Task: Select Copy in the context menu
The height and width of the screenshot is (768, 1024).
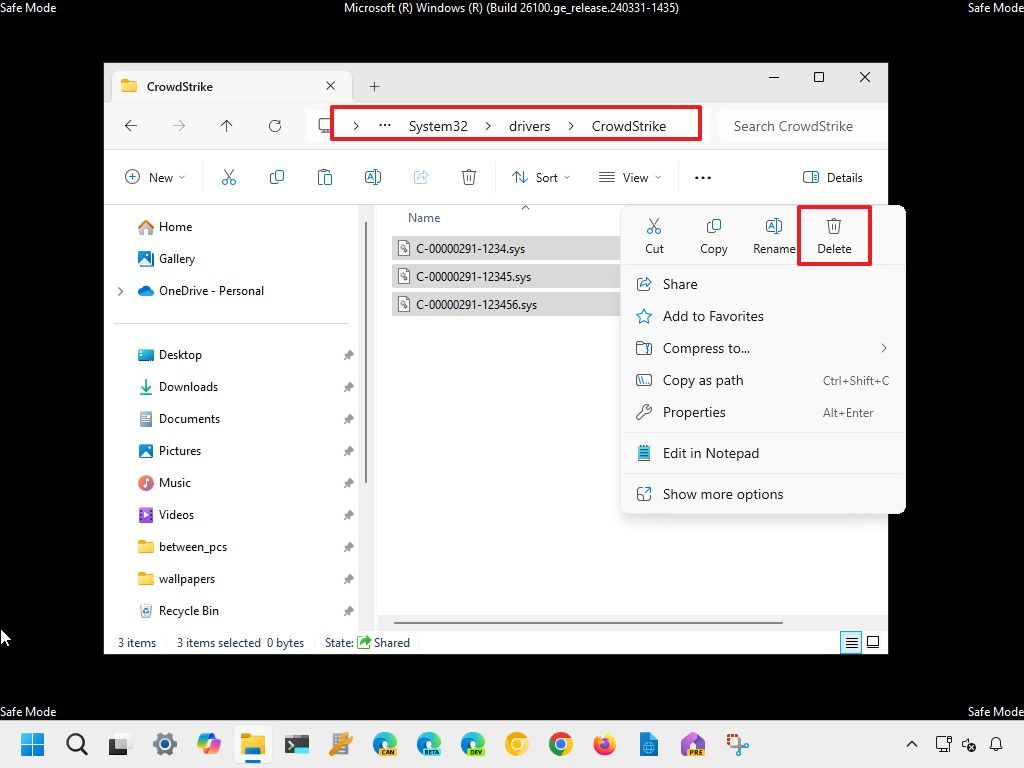Action: (713, 235)
